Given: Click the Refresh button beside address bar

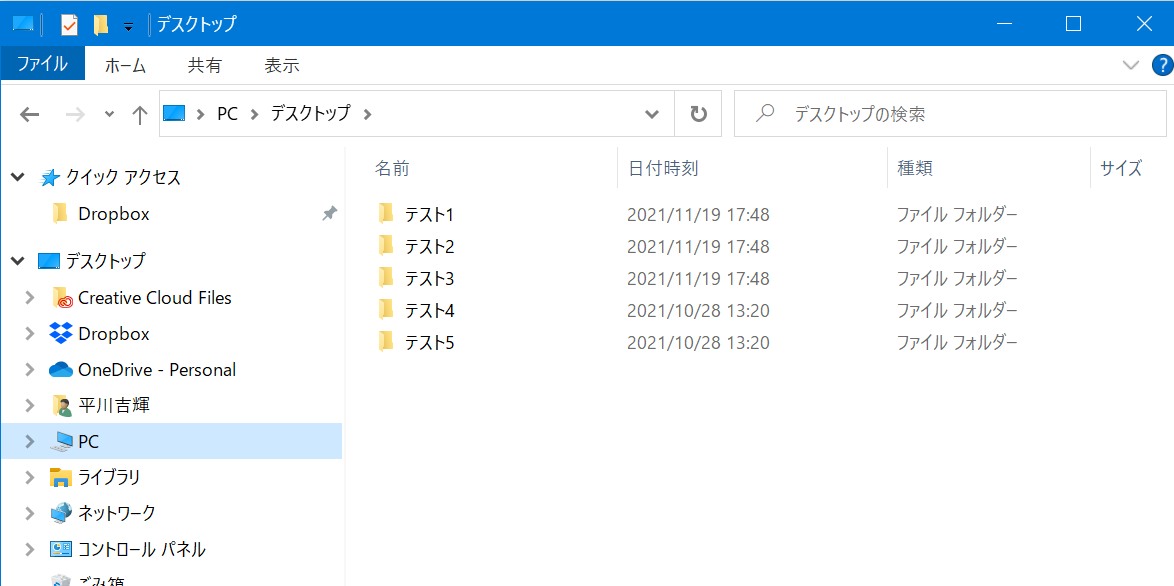Looking at the screenshot, I should (x=699, y=114).
